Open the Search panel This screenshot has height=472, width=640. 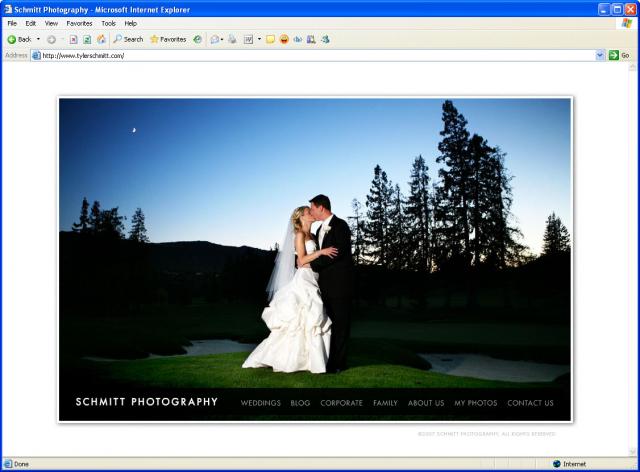point(128,39)
